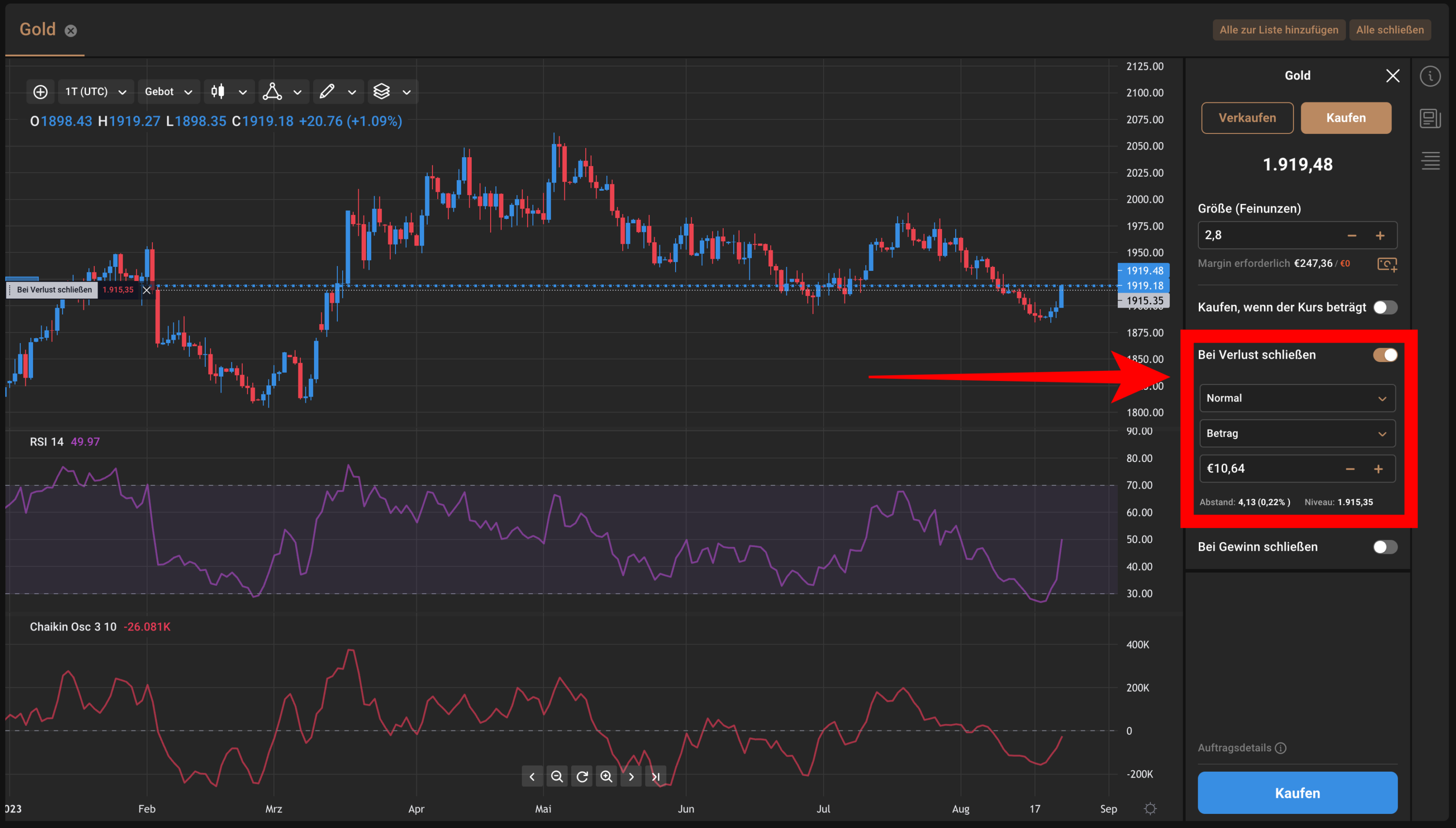Screen dimensions: 1456x828
Task: Open the 1T (UTC) timeframe dropdown
Action: [x=96, y=92]
